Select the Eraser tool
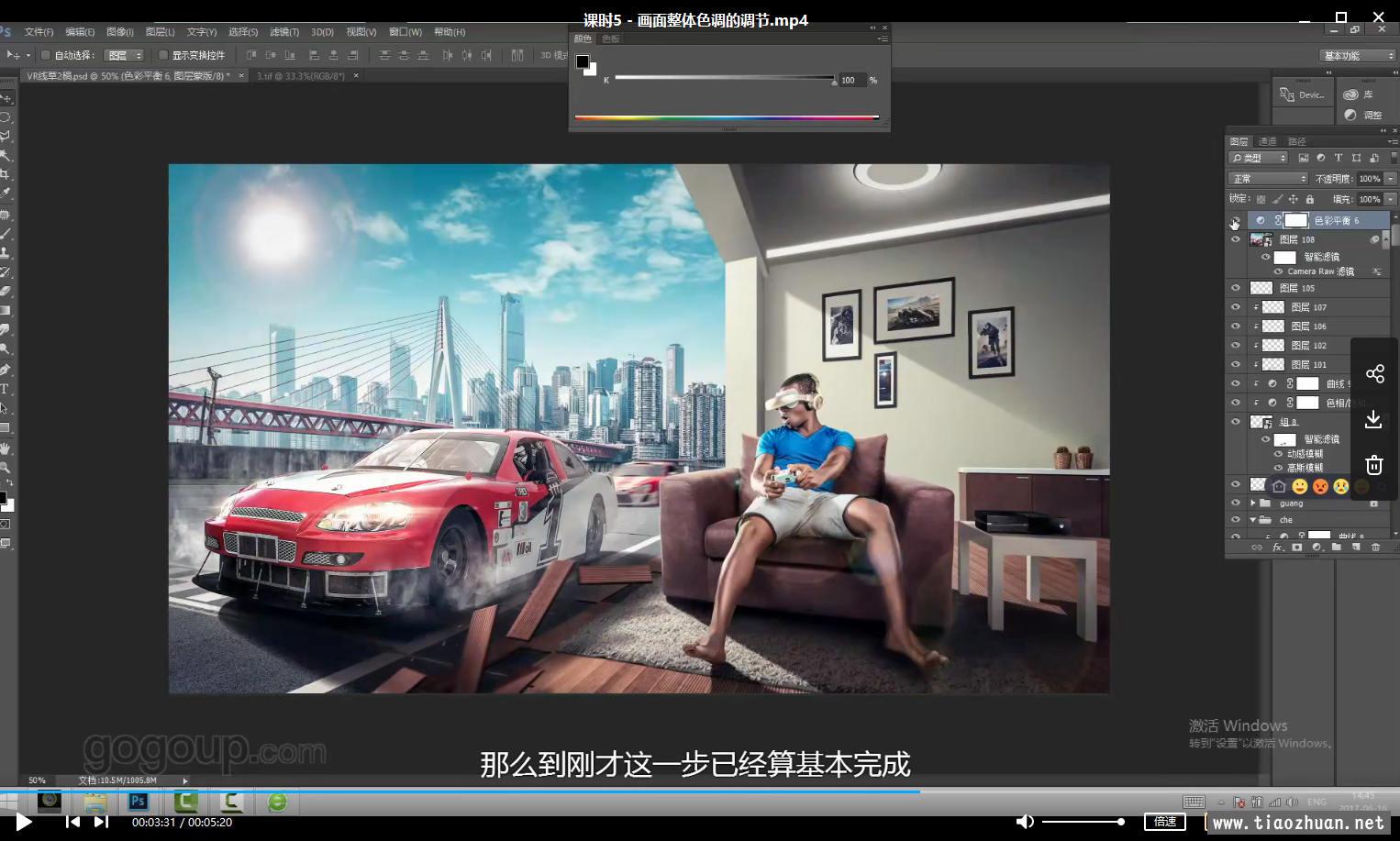The height and width of the screenshot is (841, 1400). click(6, 291)
